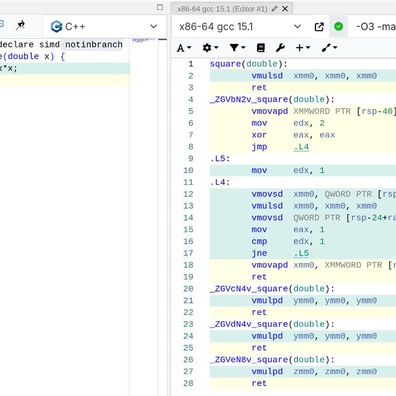Follow the .L5 link on jne line
The width and height of the screenshot is (396, 396).
pyautogui.click(x=301, y=253)
